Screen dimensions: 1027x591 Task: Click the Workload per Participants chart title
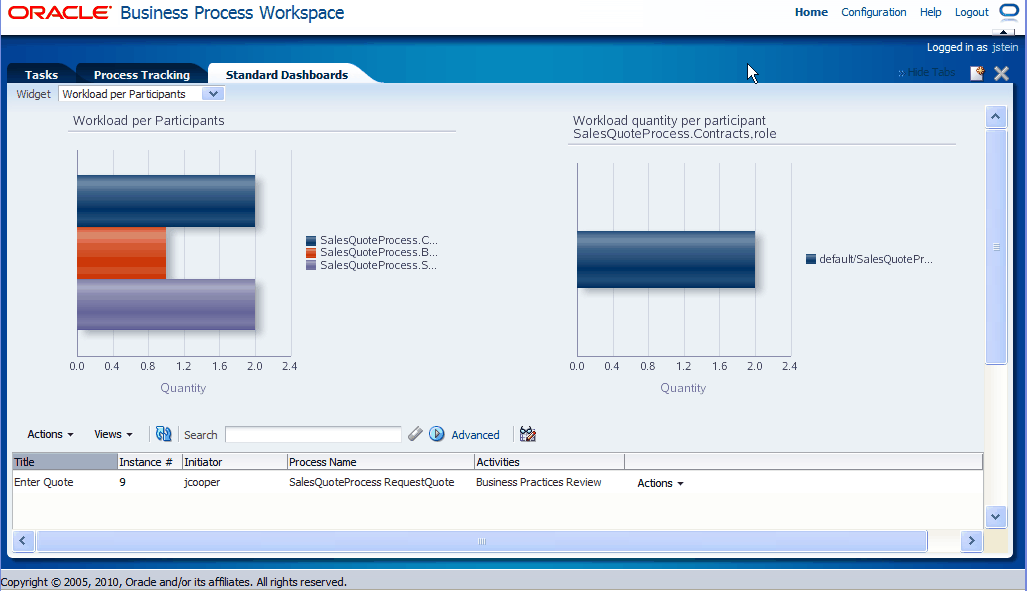coord(149,121)
